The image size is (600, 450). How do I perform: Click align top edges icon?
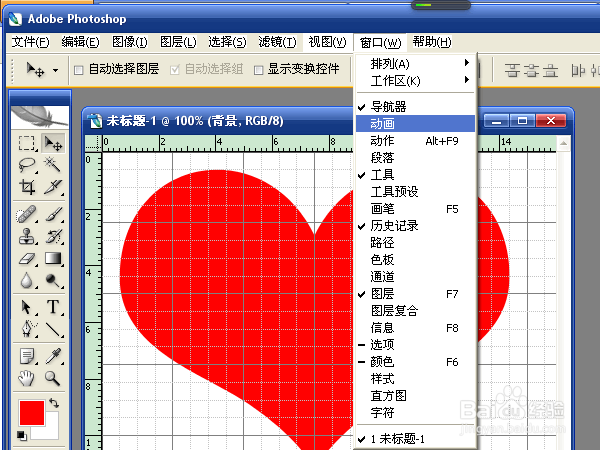click(x=512, y=71)
